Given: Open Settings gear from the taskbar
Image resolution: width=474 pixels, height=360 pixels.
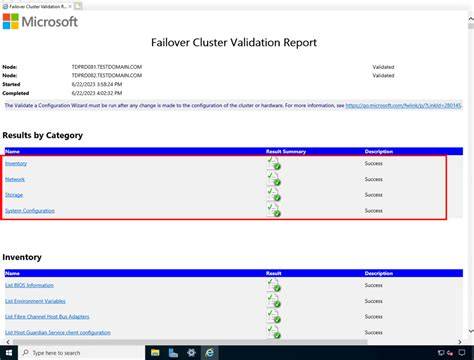Looking at the screenshot, I should point(191,353).
